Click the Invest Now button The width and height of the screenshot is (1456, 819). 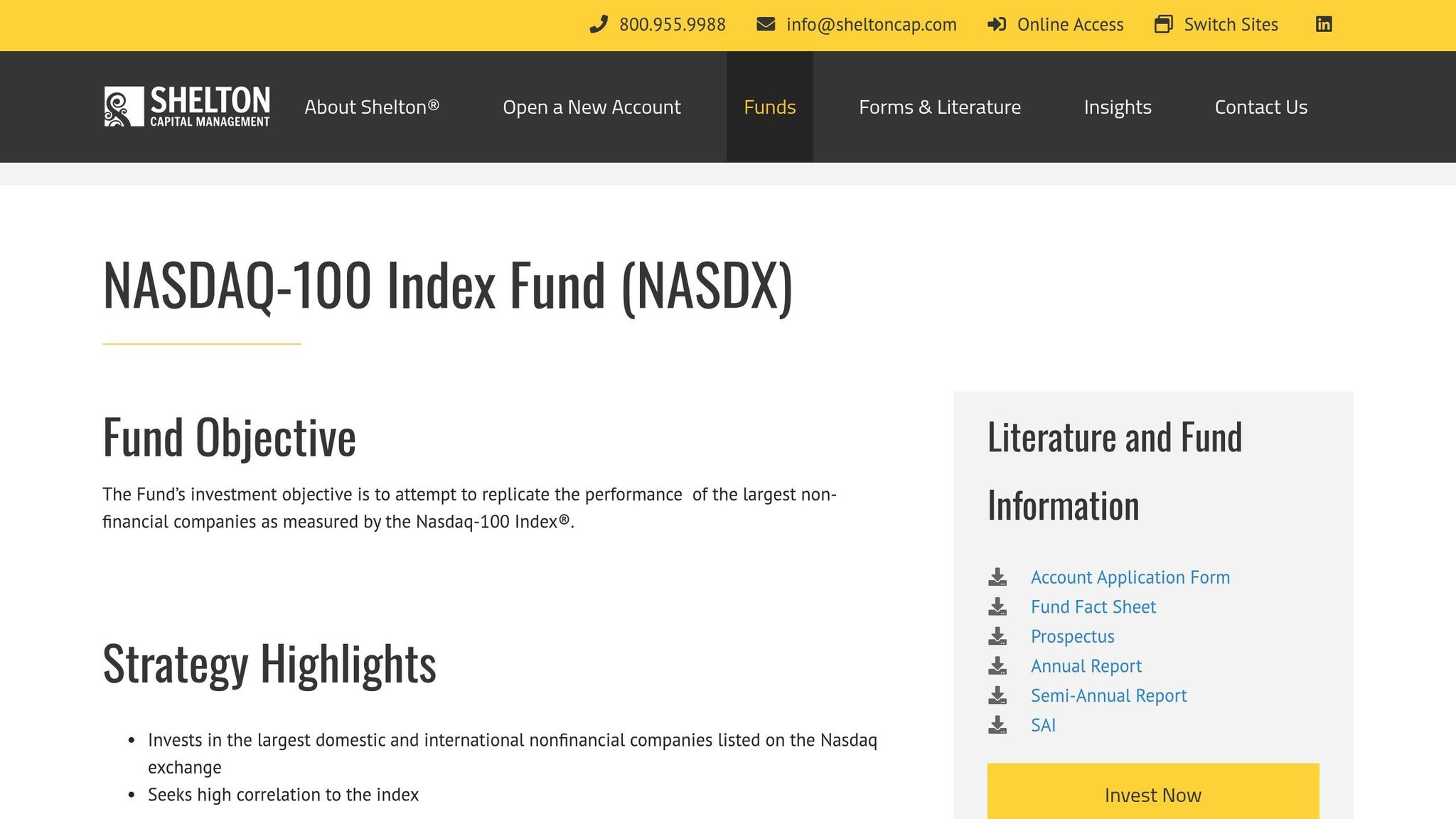(x=1152, y=795)
